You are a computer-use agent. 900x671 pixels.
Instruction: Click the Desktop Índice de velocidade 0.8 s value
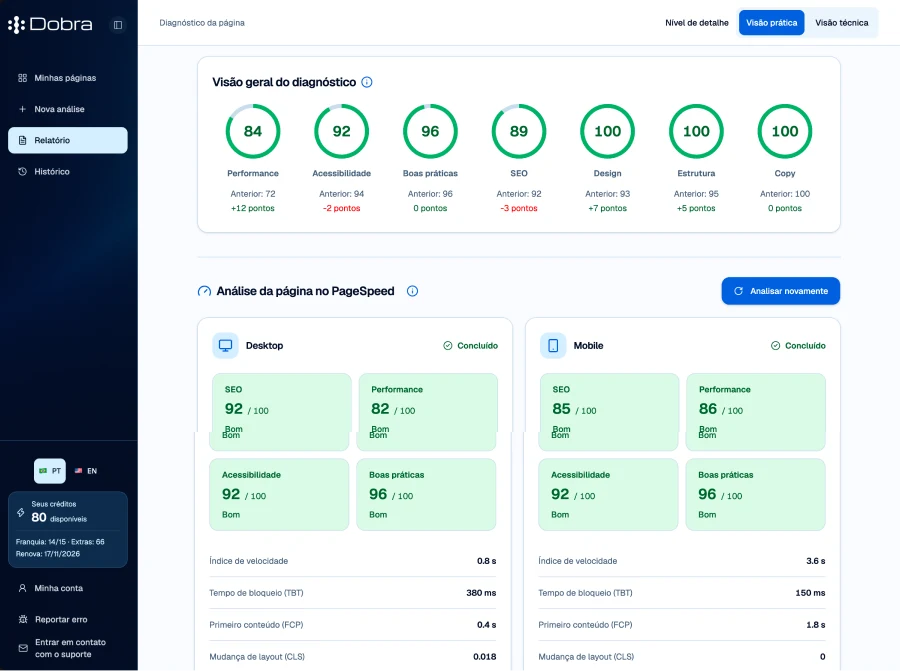coord(486,561)
